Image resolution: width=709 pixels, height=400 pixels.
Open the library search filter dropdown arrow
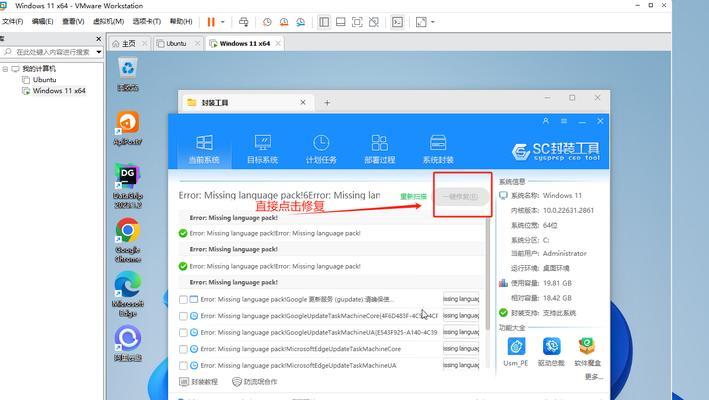[x=99, y=52]
